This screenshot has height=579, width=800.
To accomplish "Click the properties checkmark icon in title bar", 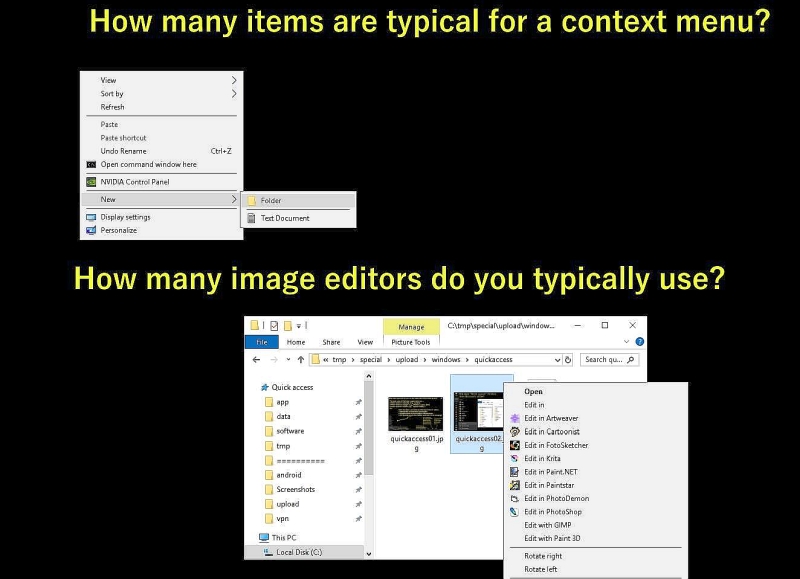I will pos(274,325).
